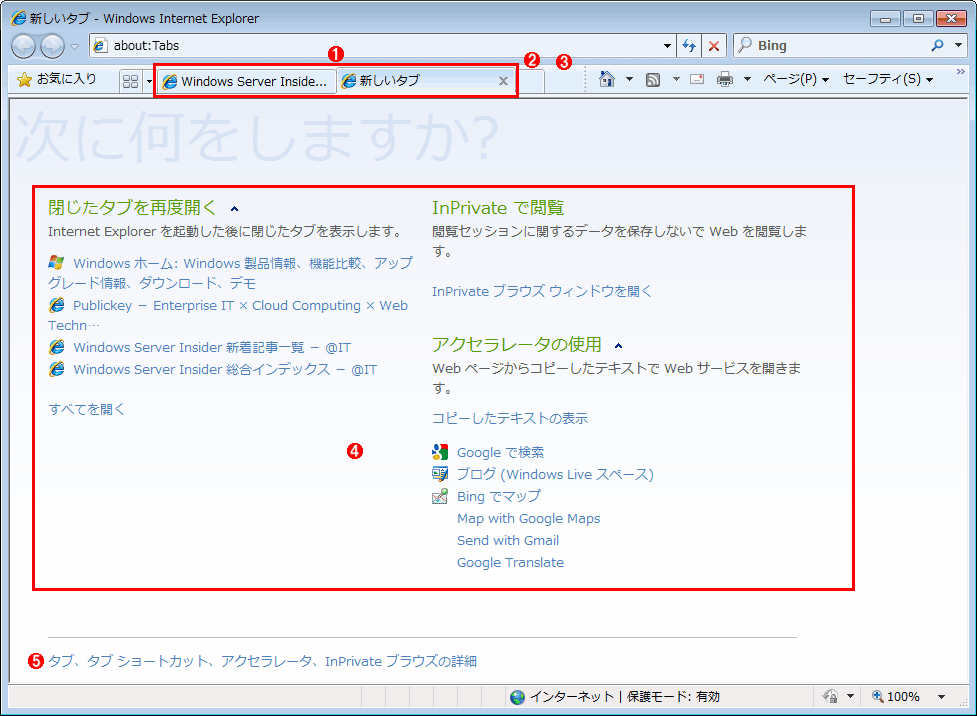977x716 pixels.
Task: Reopen Windows Server Insider 総合インデックス link
Action: coord(225,370)
